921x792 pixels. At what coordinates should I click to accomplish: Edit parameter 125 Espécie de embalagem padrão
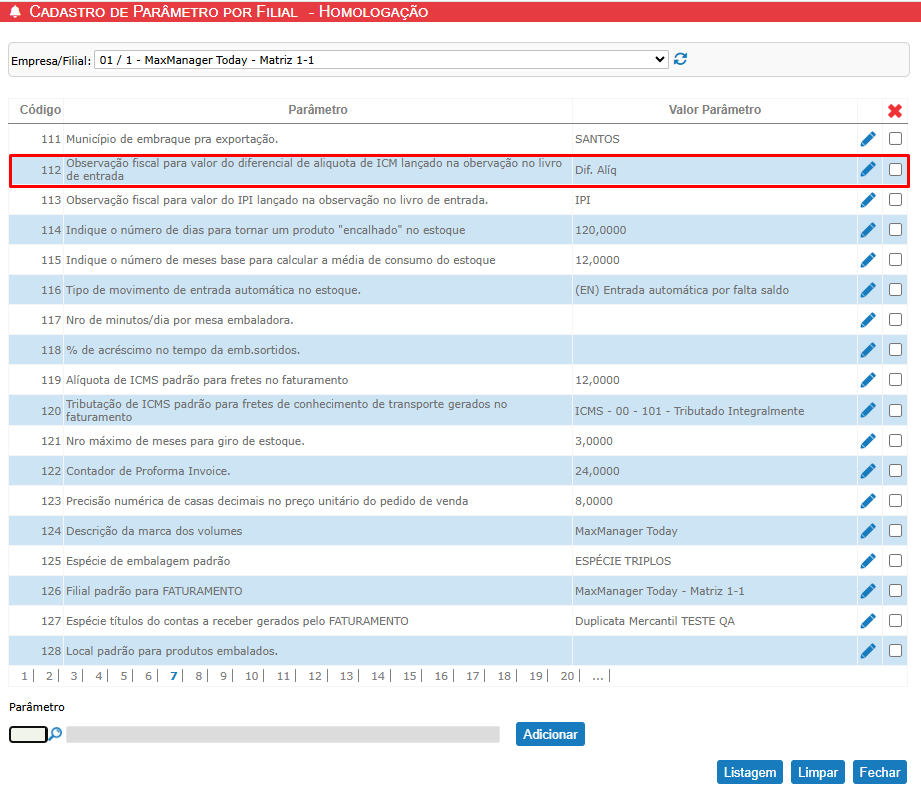point(868,561)
